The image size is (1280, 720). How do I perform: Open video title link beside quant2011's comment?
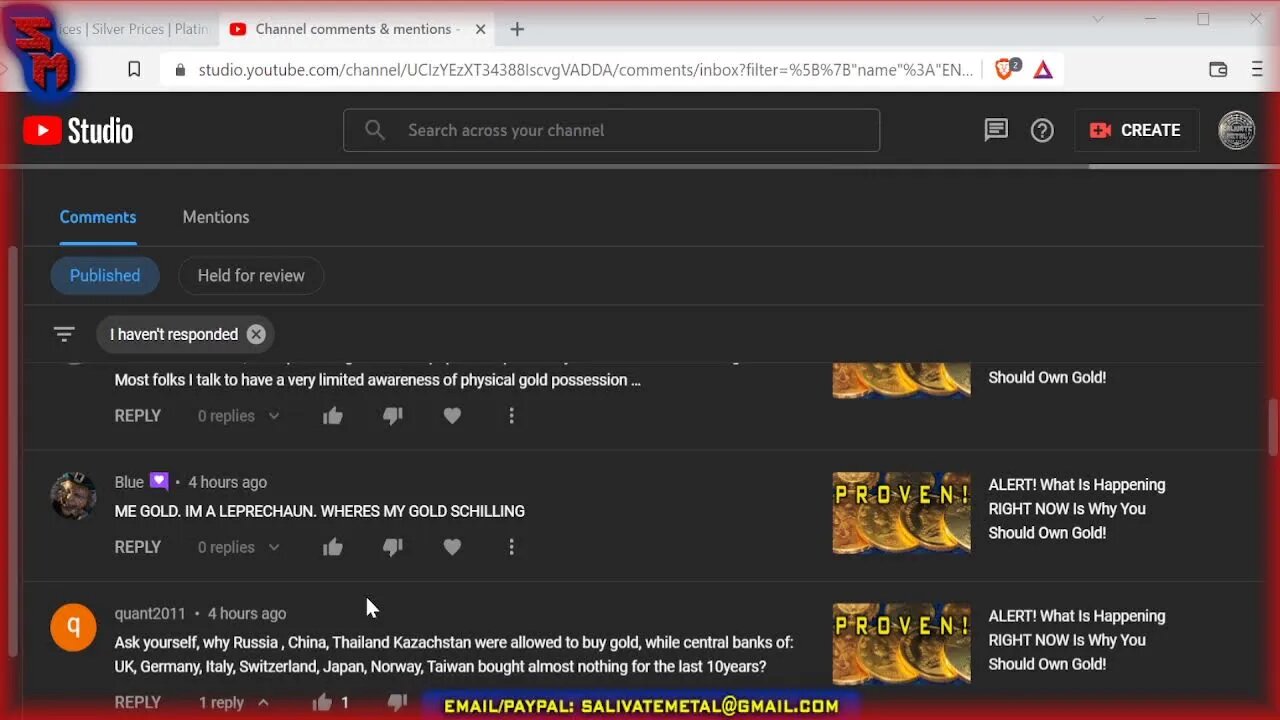pyautogui.click(x=1077, y=640)
